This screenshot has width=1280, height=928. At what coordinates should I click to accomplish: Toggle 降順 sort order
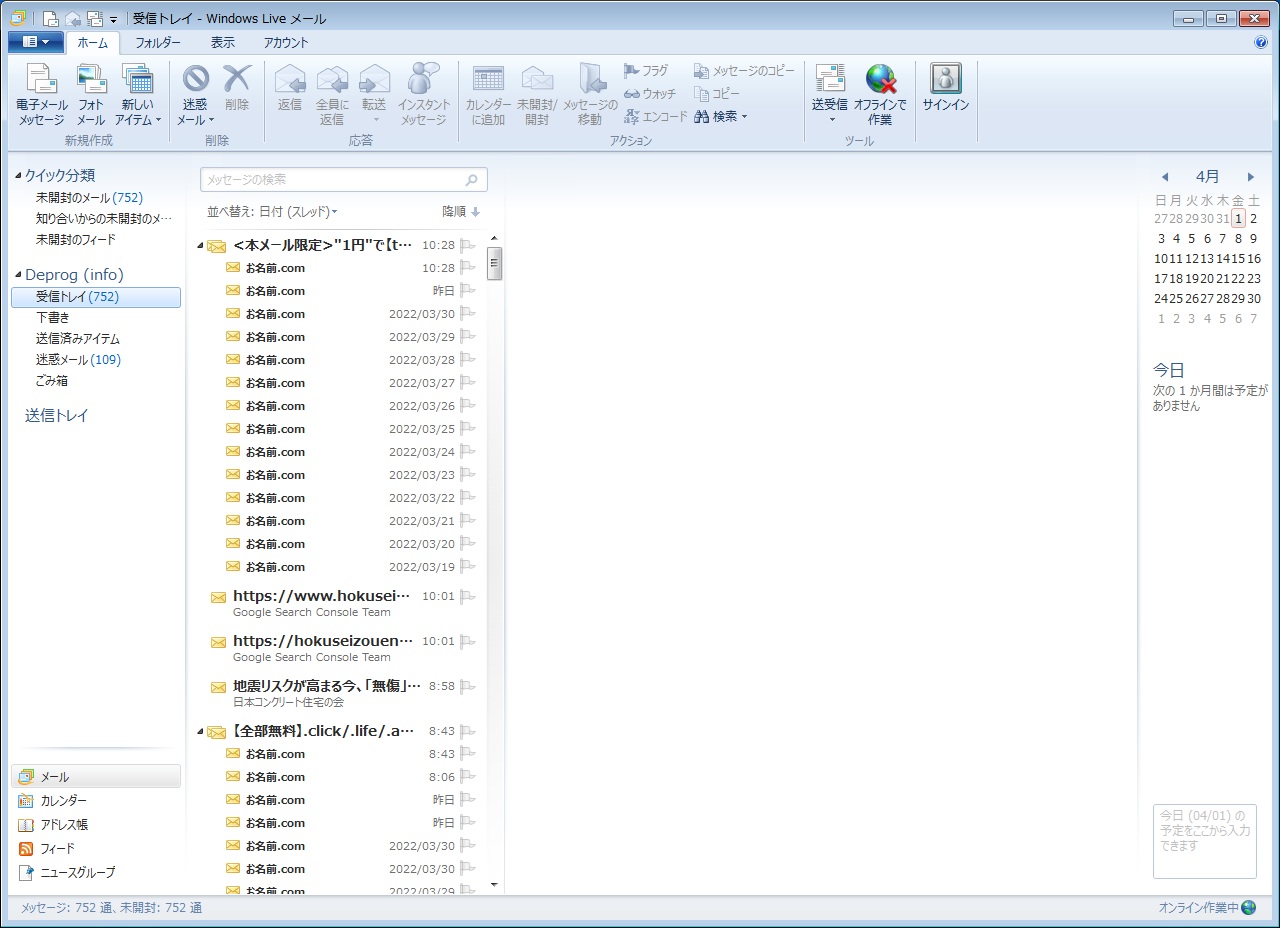(x=461, y=212)
